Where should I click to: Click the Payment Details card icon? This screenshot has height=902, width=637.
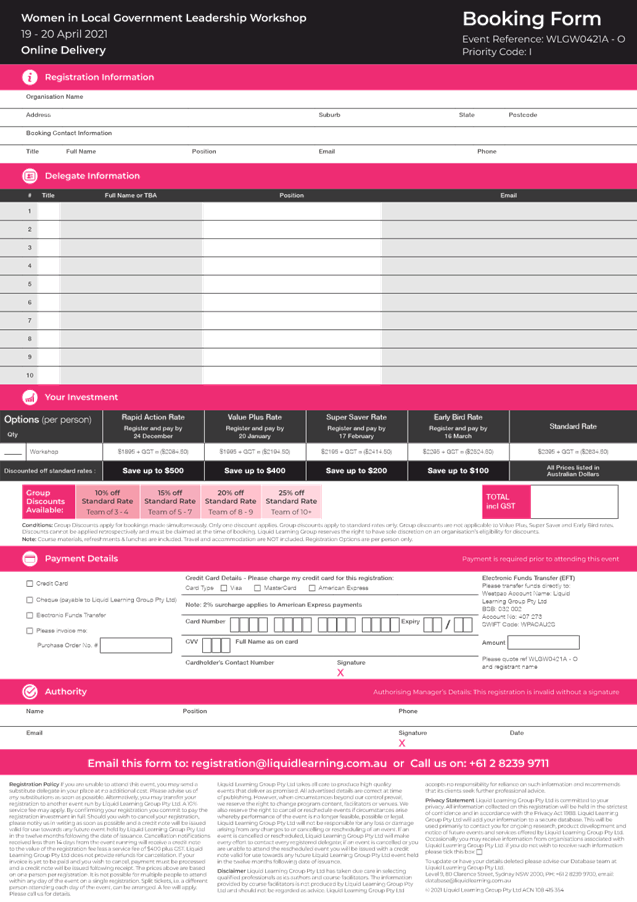tap(29, 559)
